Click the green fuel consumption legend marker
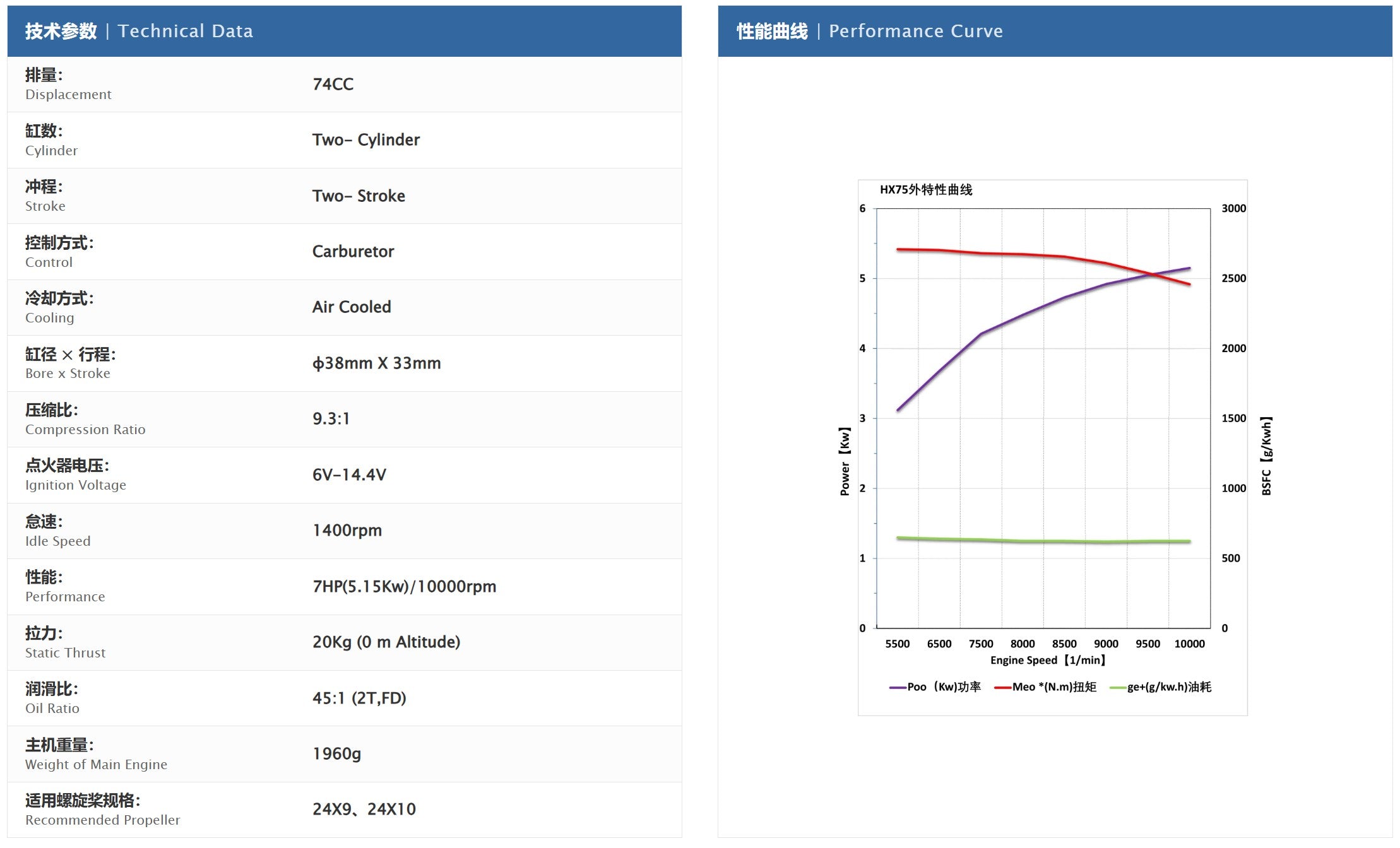 (x=1118, y=688)
